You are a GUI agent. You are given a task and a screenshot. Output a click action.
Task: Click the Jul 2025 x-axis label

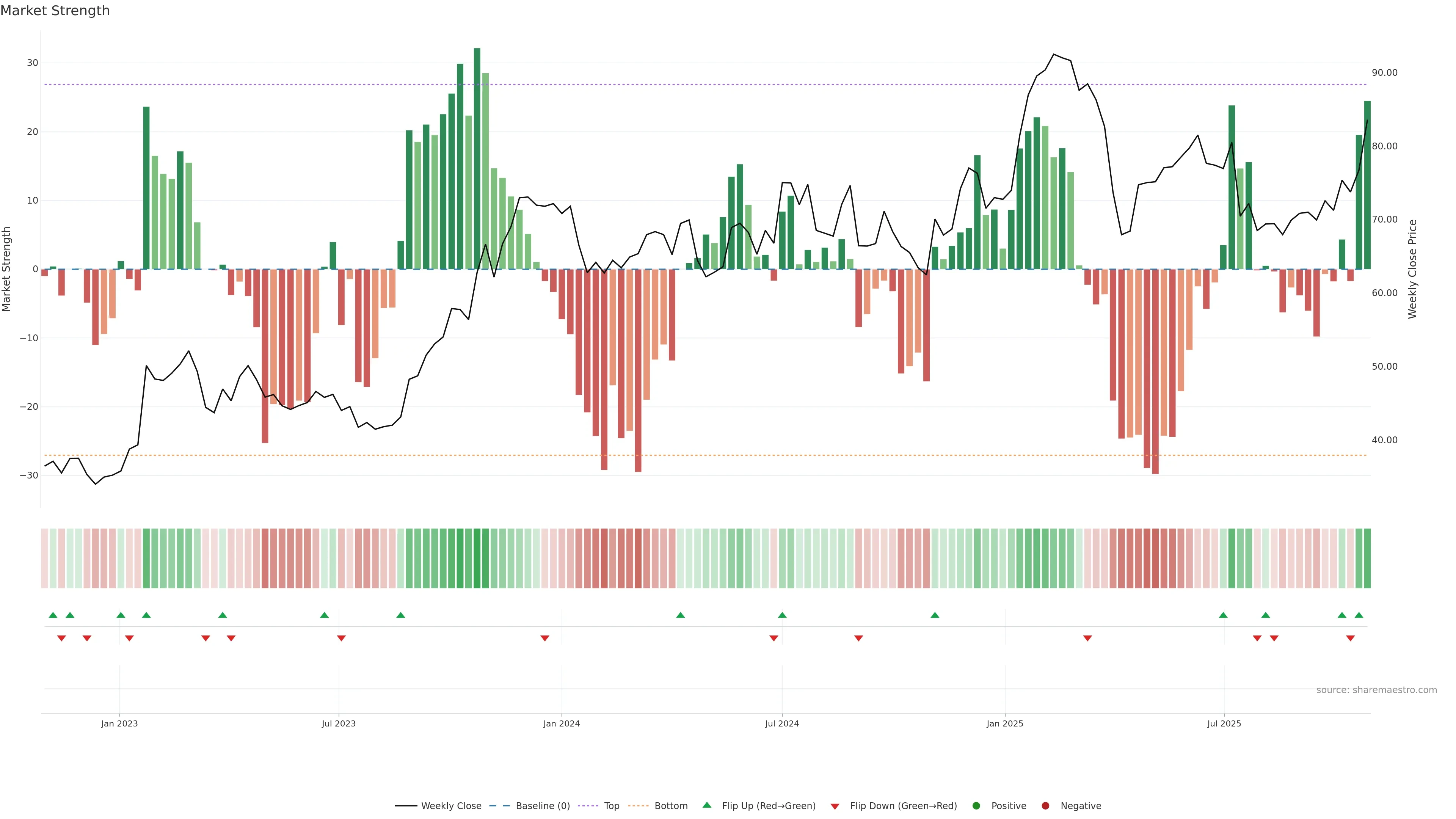(x=1224, y=723)
